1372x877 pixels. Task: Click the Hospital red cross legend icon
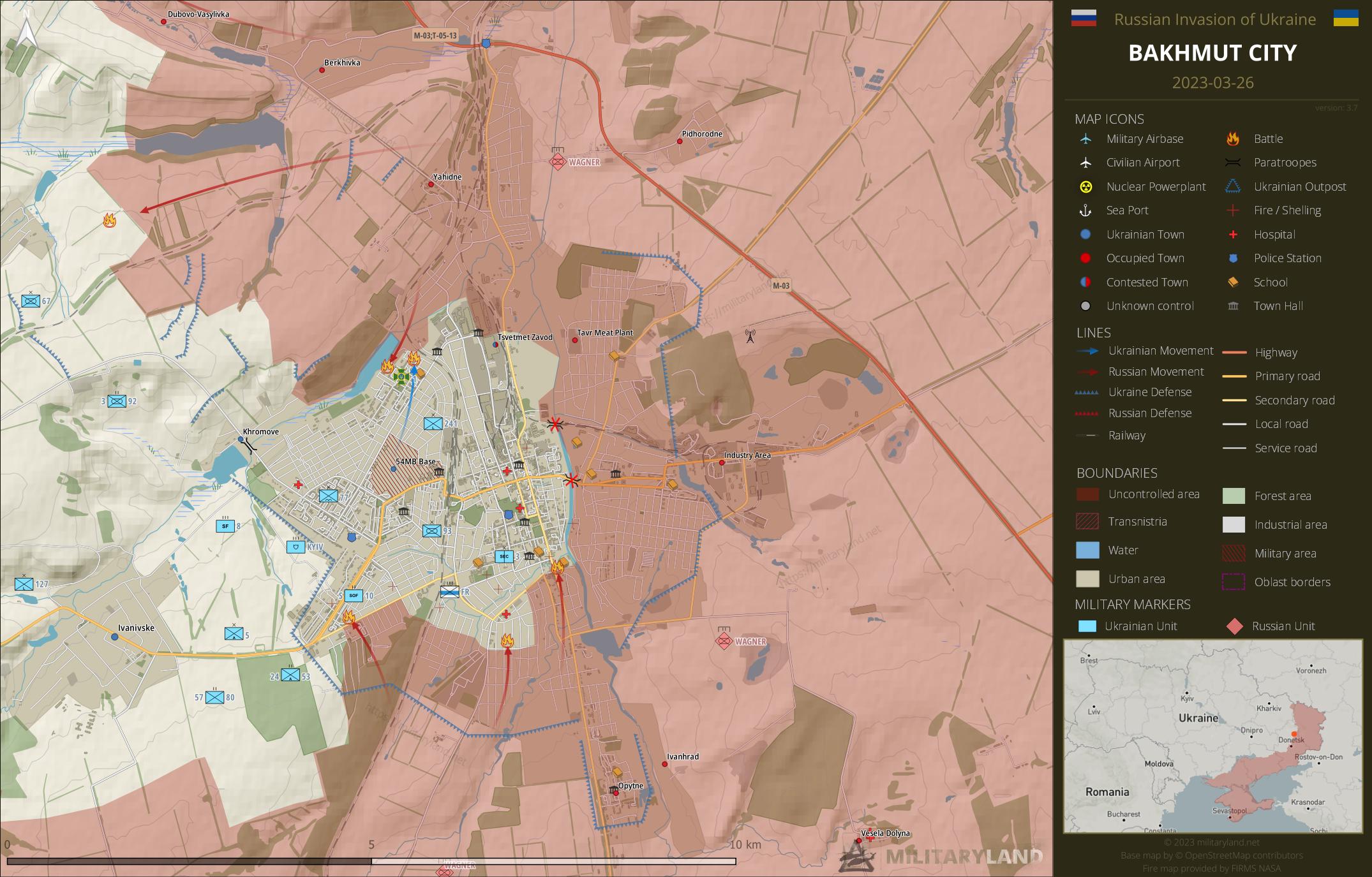(1233, 235)
